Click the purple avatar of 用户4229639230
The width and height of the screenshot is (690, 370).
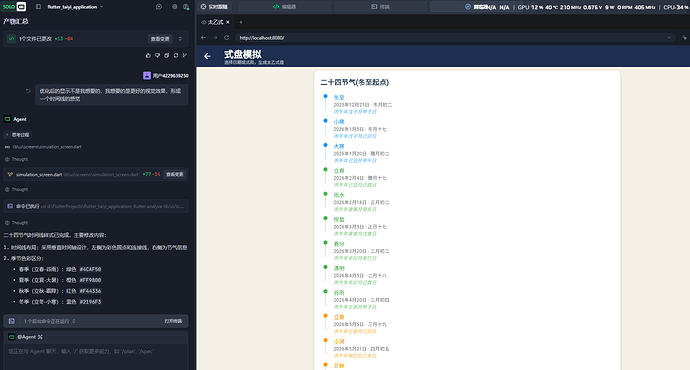pyautogui.click(x=147, y=76)
